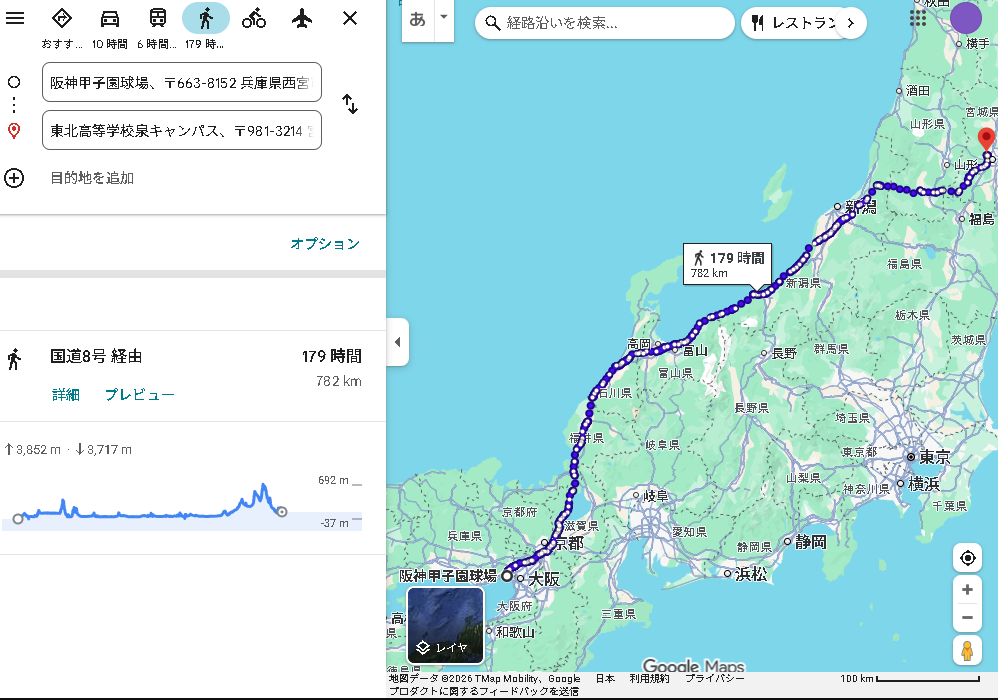Center map on your current location
The height and width of the screenshot is (700, 998).
pos(967,558)
